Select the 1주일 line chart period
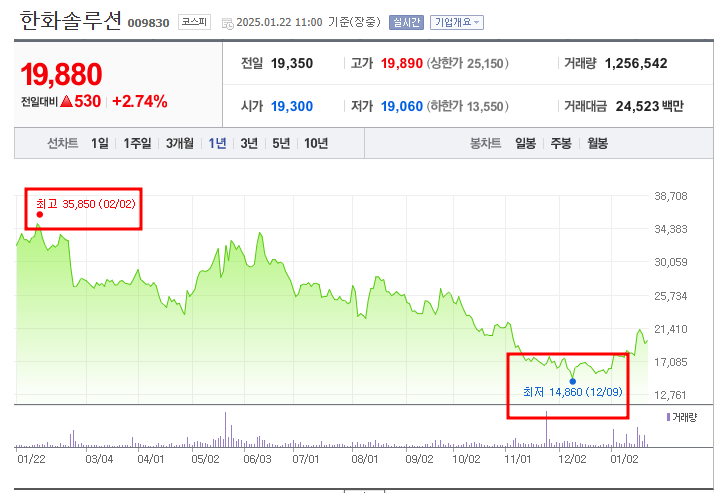Screen dimensions: 714x493 tap(138, 143)
